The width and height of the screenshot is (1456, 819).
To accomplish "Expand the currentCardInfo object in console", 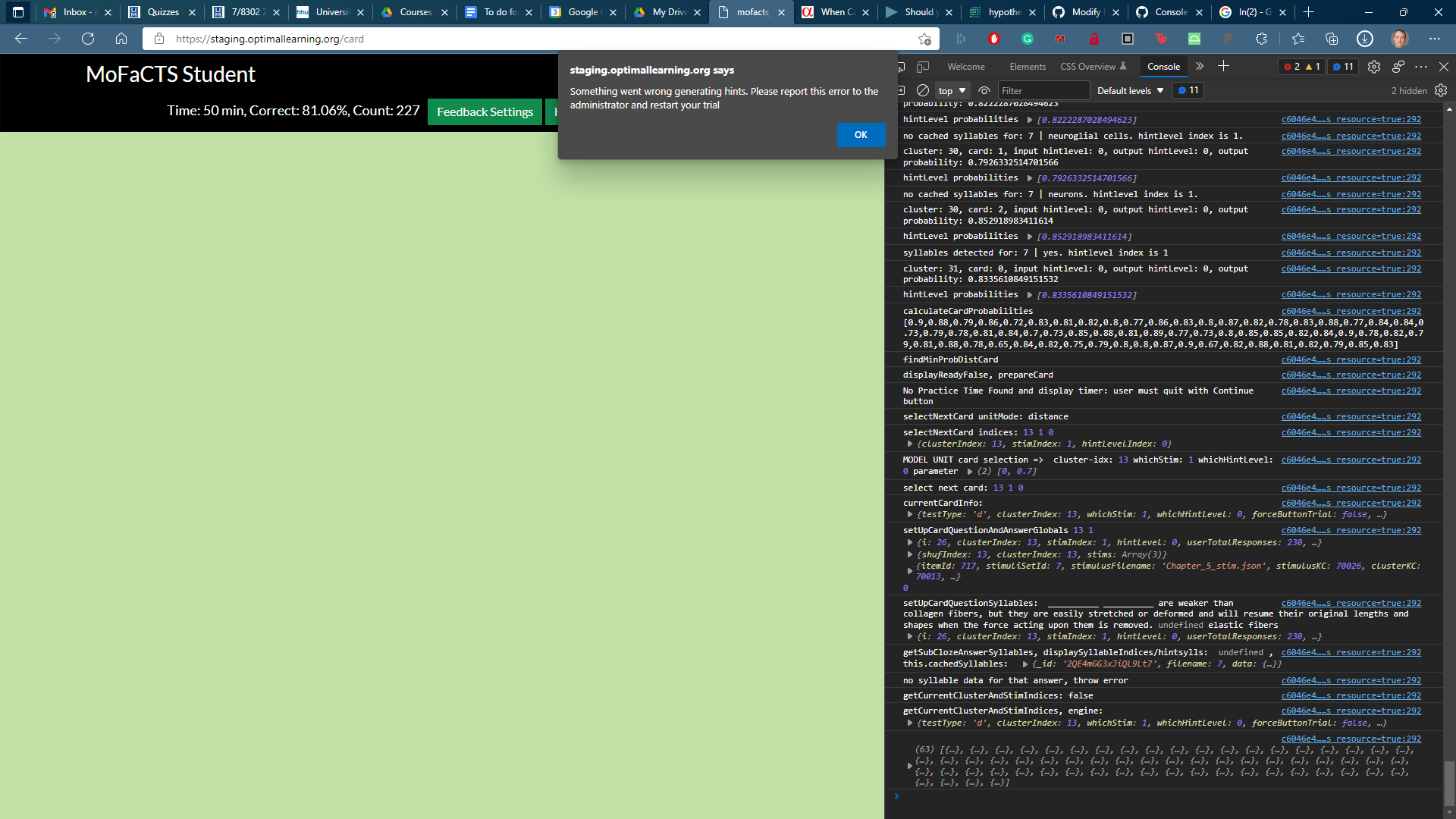I will (910, 514).
